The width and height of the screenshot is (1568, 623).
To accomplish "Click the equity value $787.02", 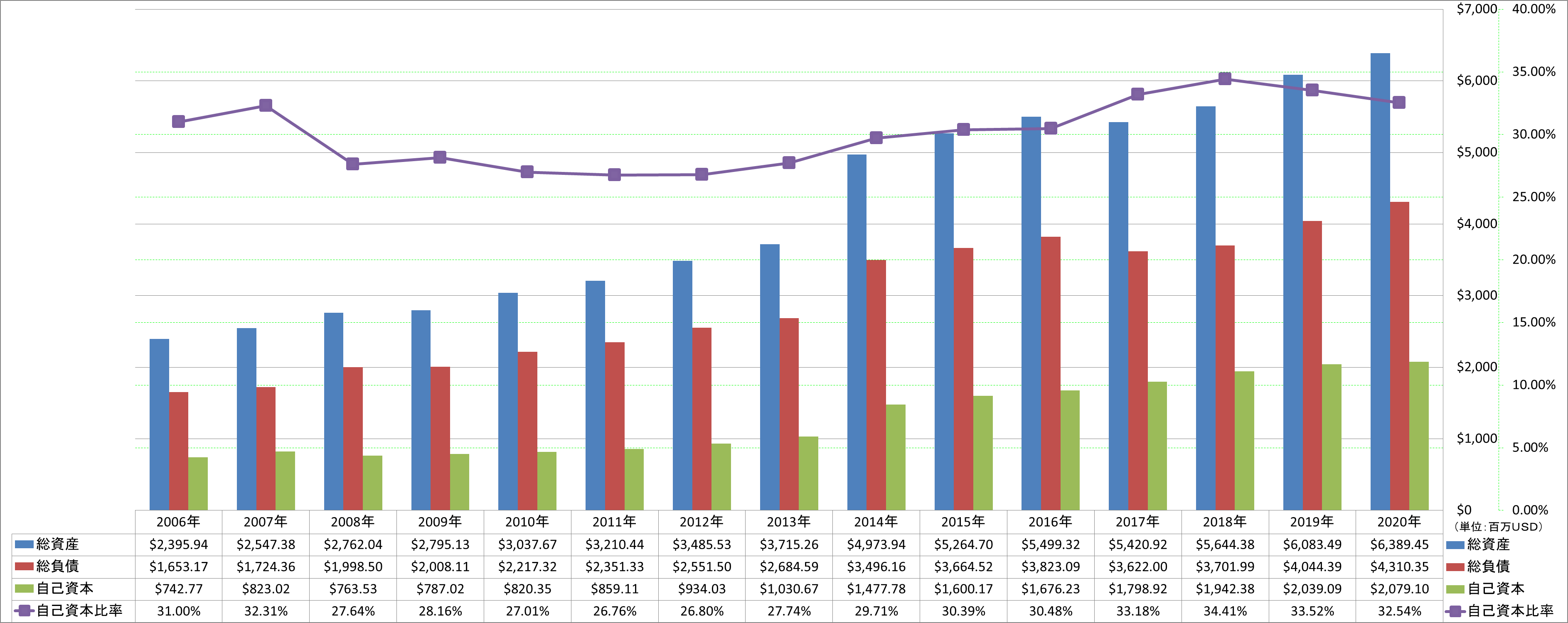I will (x=440, y=589).
